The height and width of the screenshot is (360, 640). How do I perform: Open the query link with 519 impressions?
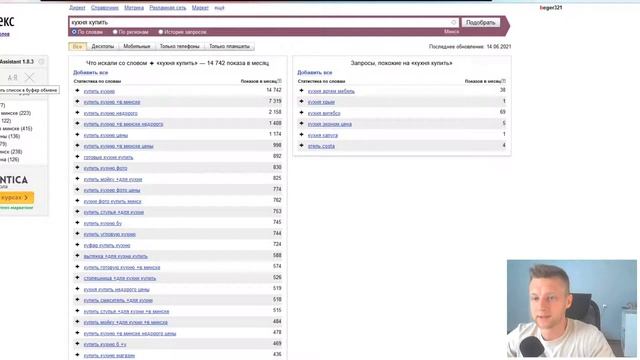click(117, 289)
